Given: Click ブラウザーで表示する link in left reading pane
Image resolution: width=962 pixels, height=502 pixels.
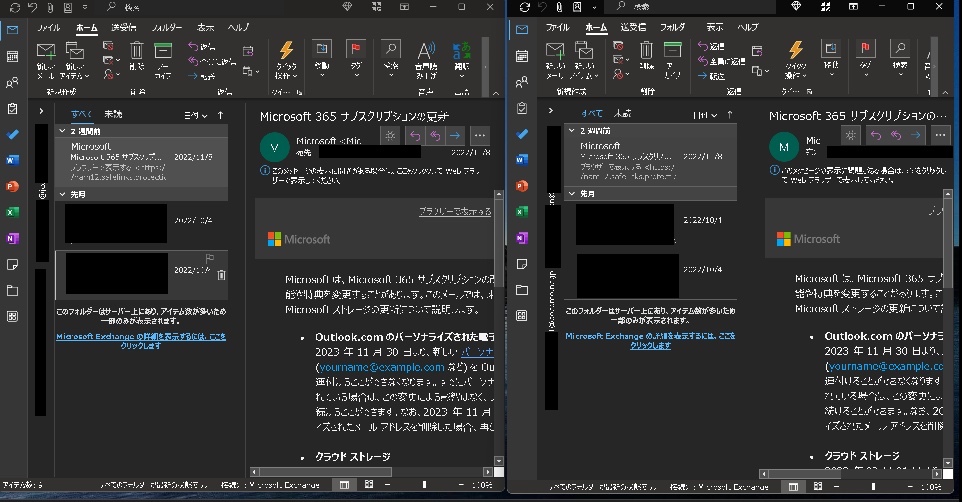Looking at the screenshot, I should [x=455, y=211].
